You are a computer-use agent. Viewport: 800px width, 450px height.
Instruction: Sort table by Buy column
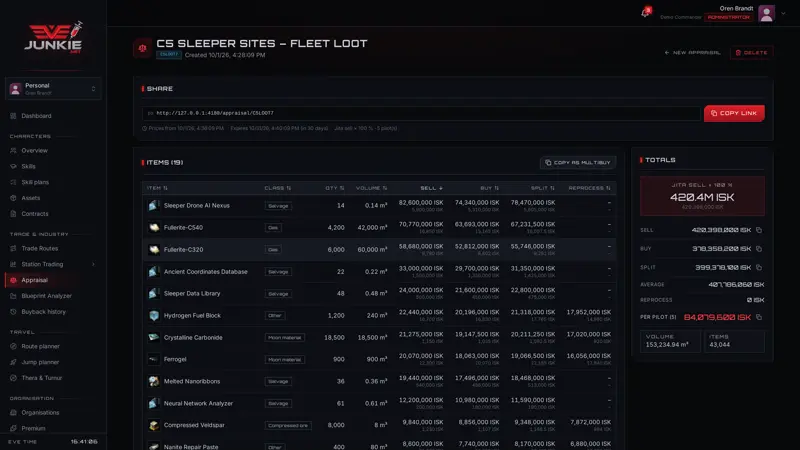click(x=489, y=188)
